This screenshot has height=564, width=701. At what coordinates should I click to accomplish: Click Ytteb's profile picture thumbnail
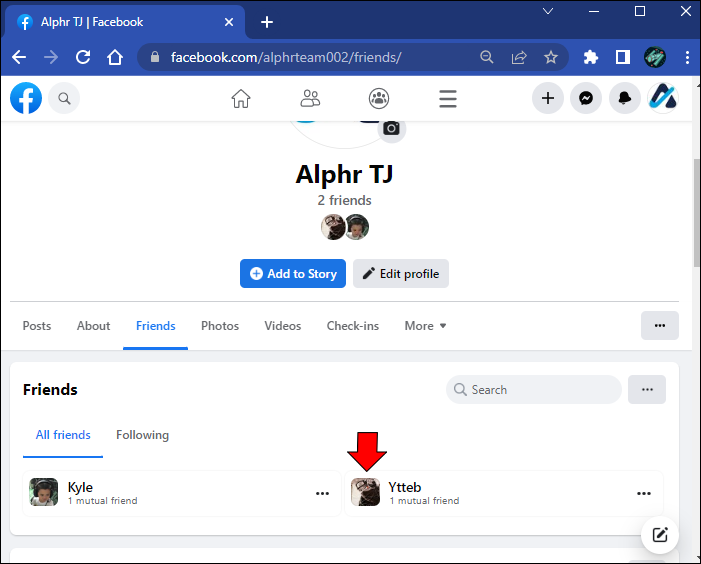[365, 492]
